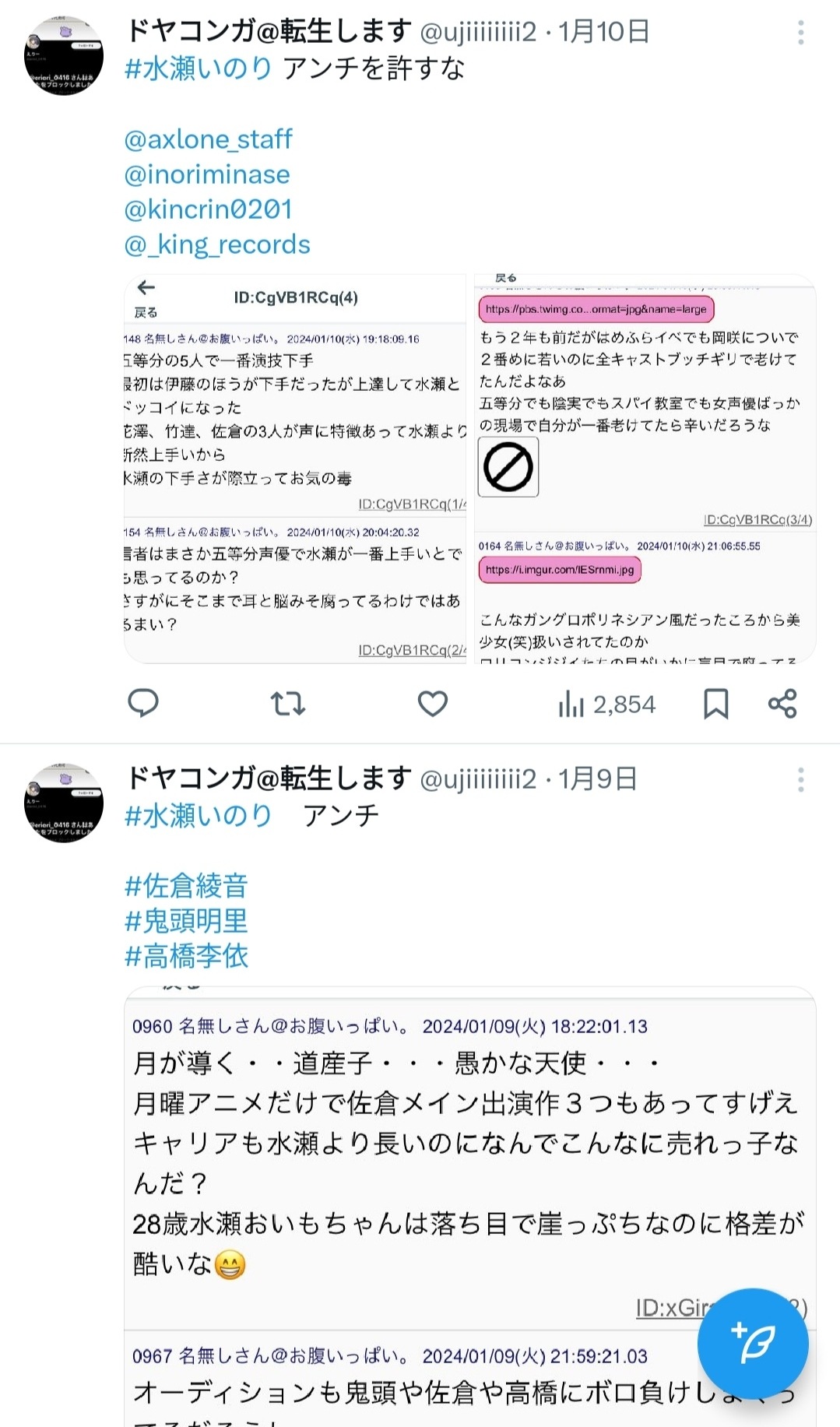Open the #佐倉綾音 hashtag
Screen dimensions: 840x1427
[x=186, y=886]
